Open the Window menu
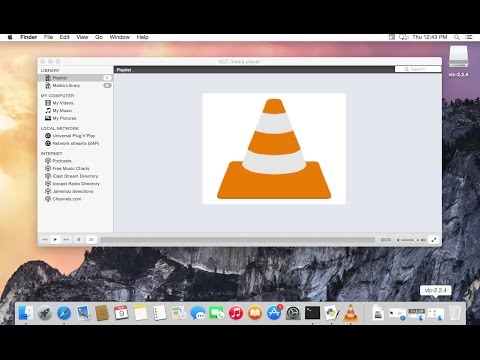Viewport: 480px width, 360px height. tap(120, 37)
